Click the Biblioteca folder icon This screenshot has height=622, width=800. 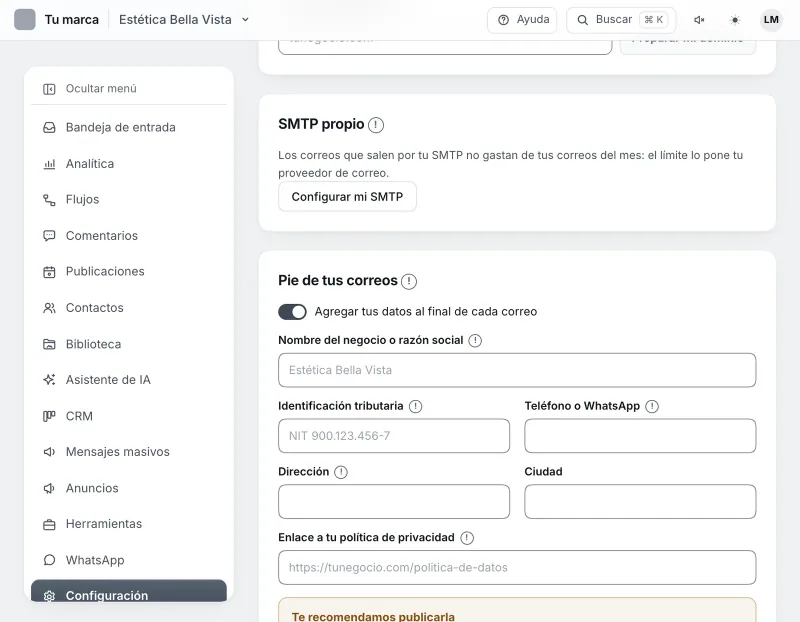[49, 344]
